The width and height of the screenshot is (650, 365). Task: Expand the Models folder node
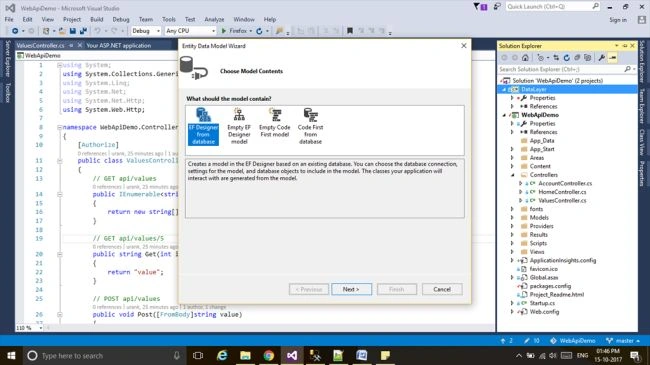pos(512,217)
